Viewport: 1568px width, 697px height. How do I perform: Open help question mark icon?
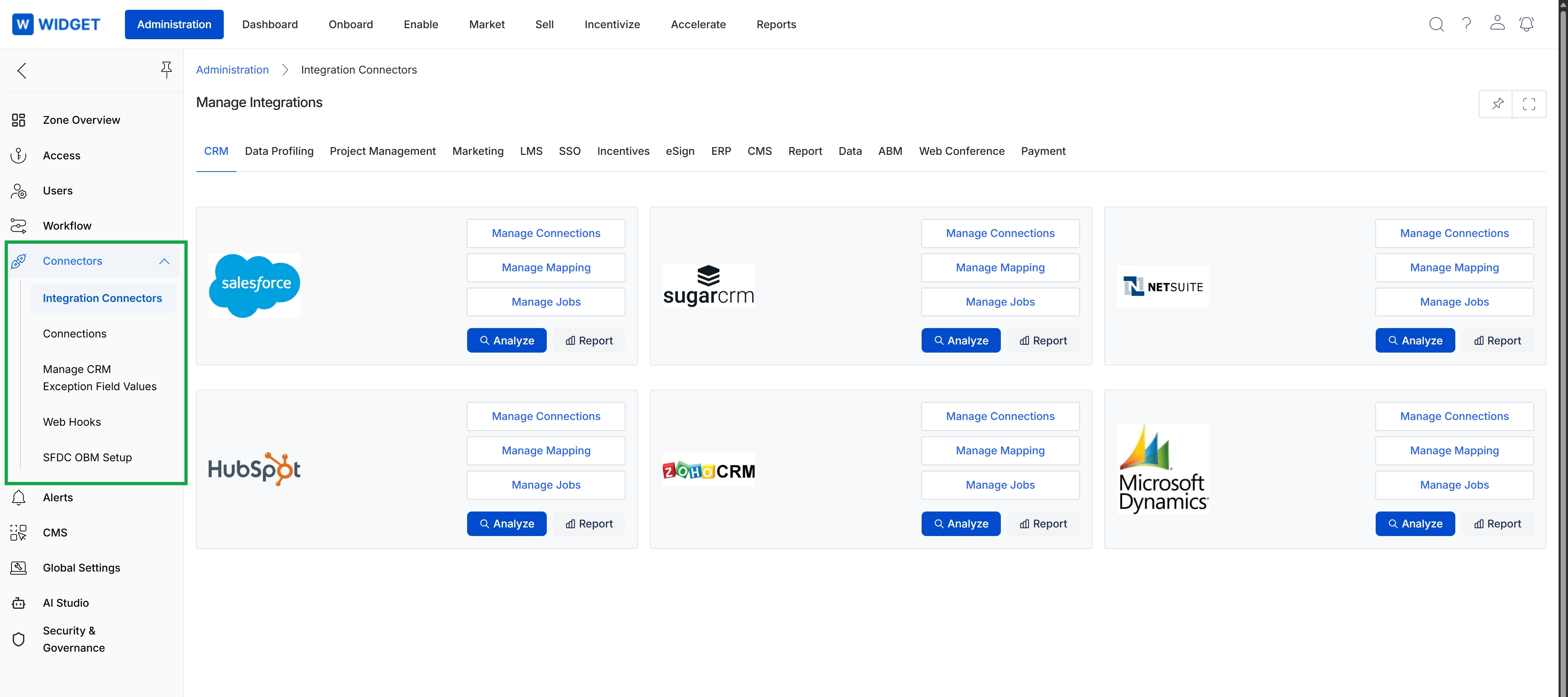click(1466, 25)
